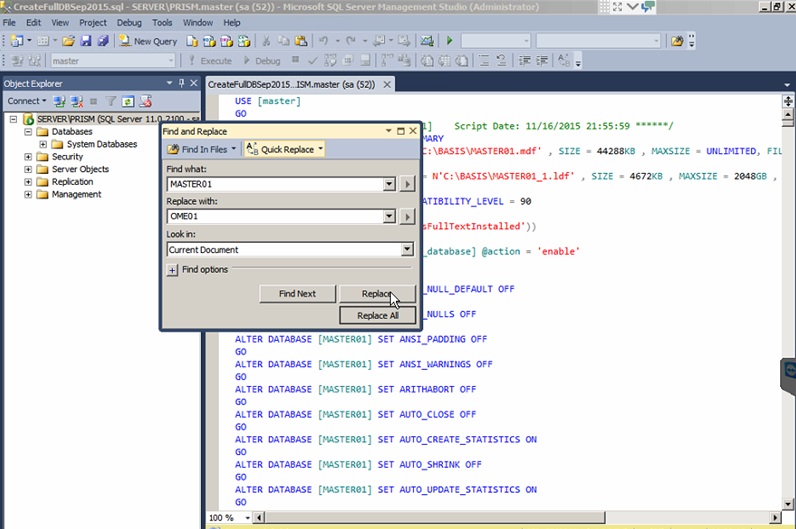Screen dimensions: 796x529
Task: Click the Comment out selected lines icon
Action: click(x=484, y=61)
